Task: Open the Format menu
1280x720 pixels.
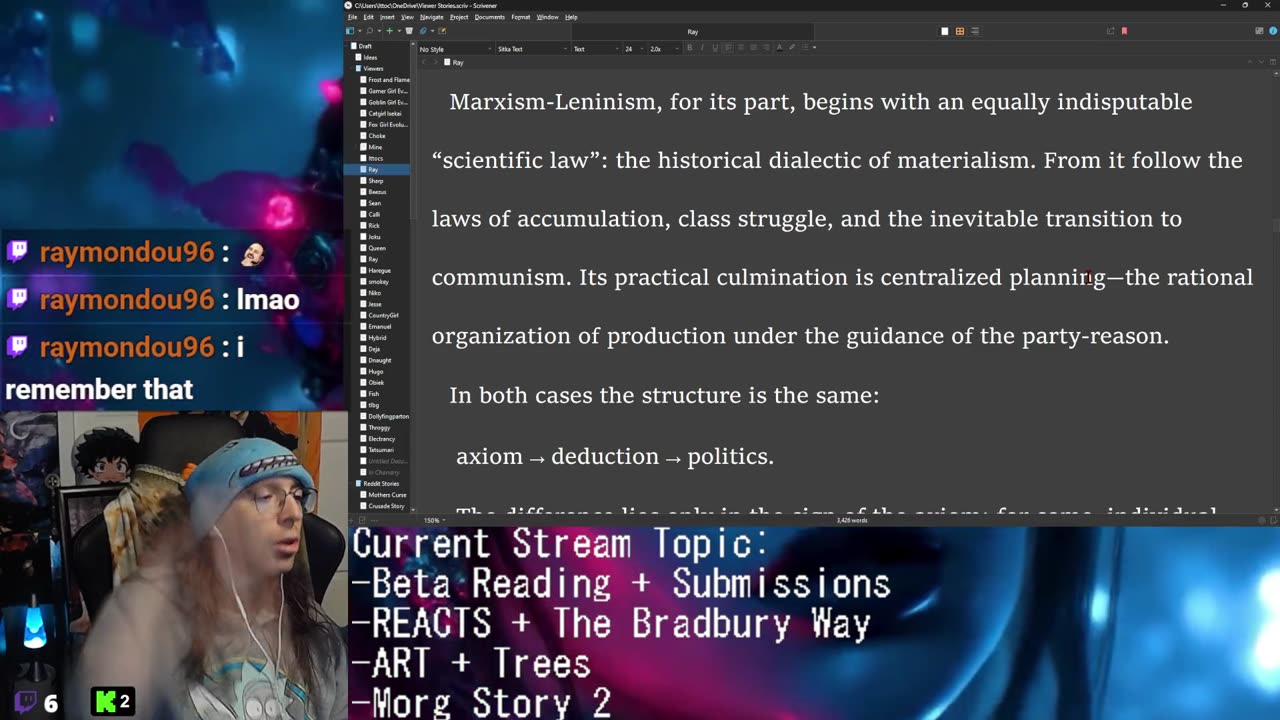Action: (x=520, y=17)
